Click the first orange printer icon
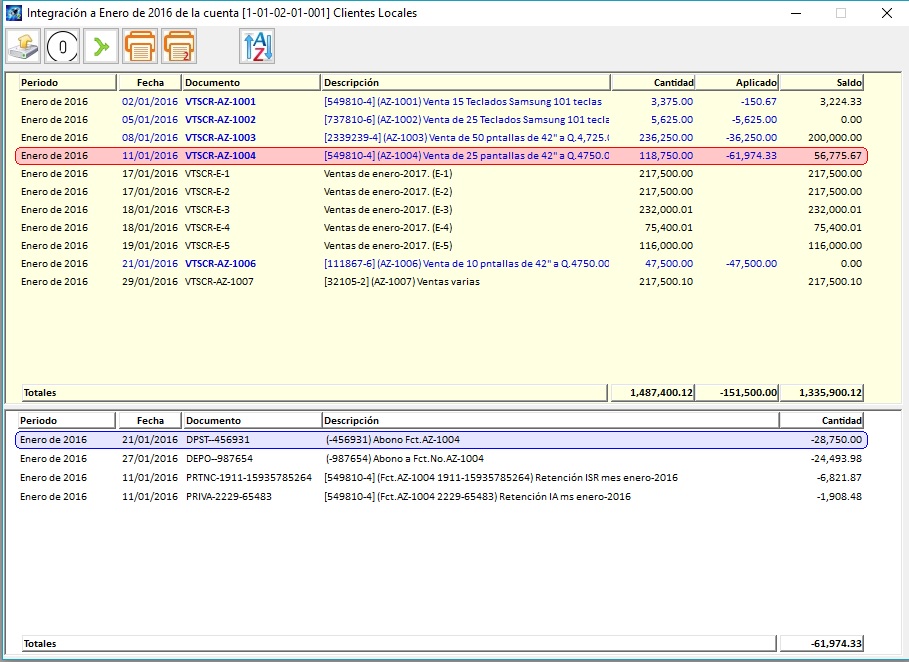The height and width of the screenshot is (662, 909). tap(140, 47)
